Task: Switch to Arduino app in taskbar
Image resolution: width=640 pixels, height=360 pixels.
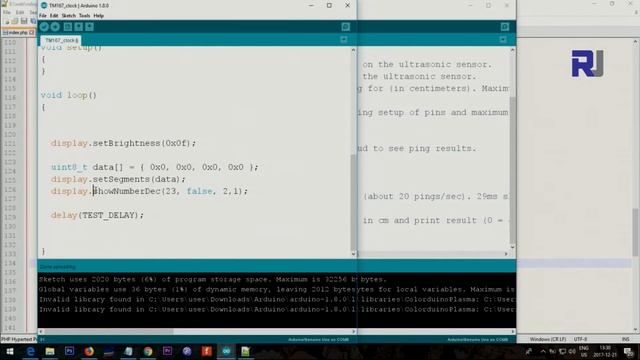Action: click(226, 351)
